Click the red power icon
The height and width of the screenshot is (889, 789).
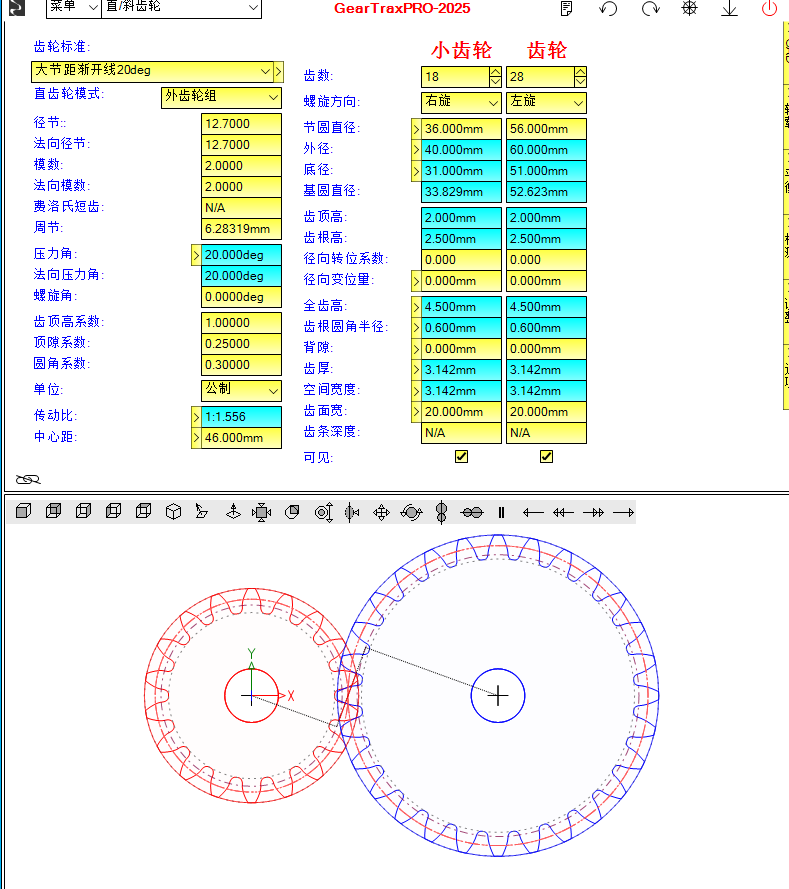click(769, 9)
